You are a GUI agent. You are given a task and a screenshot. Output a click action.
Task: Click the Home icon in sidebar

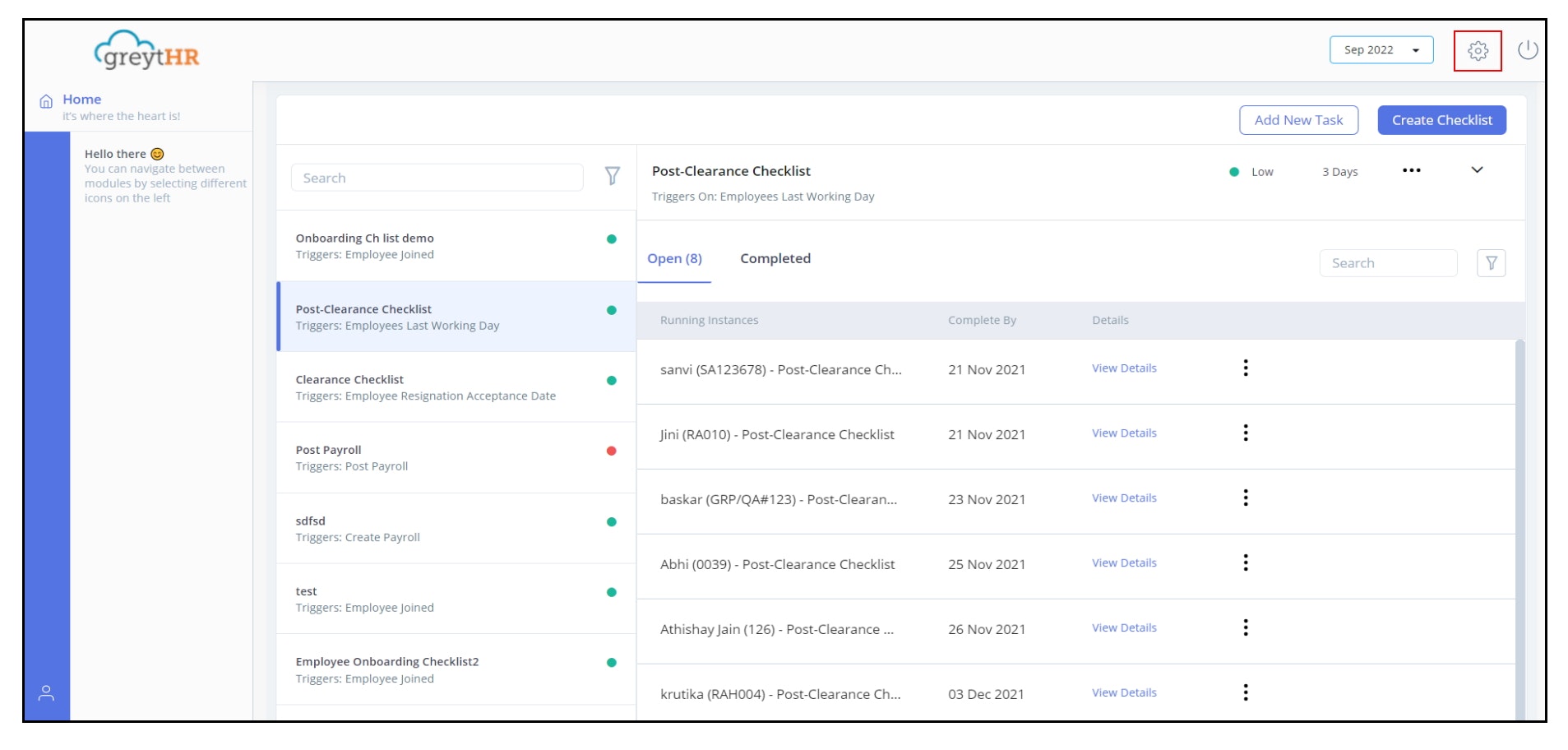(46, 101)
